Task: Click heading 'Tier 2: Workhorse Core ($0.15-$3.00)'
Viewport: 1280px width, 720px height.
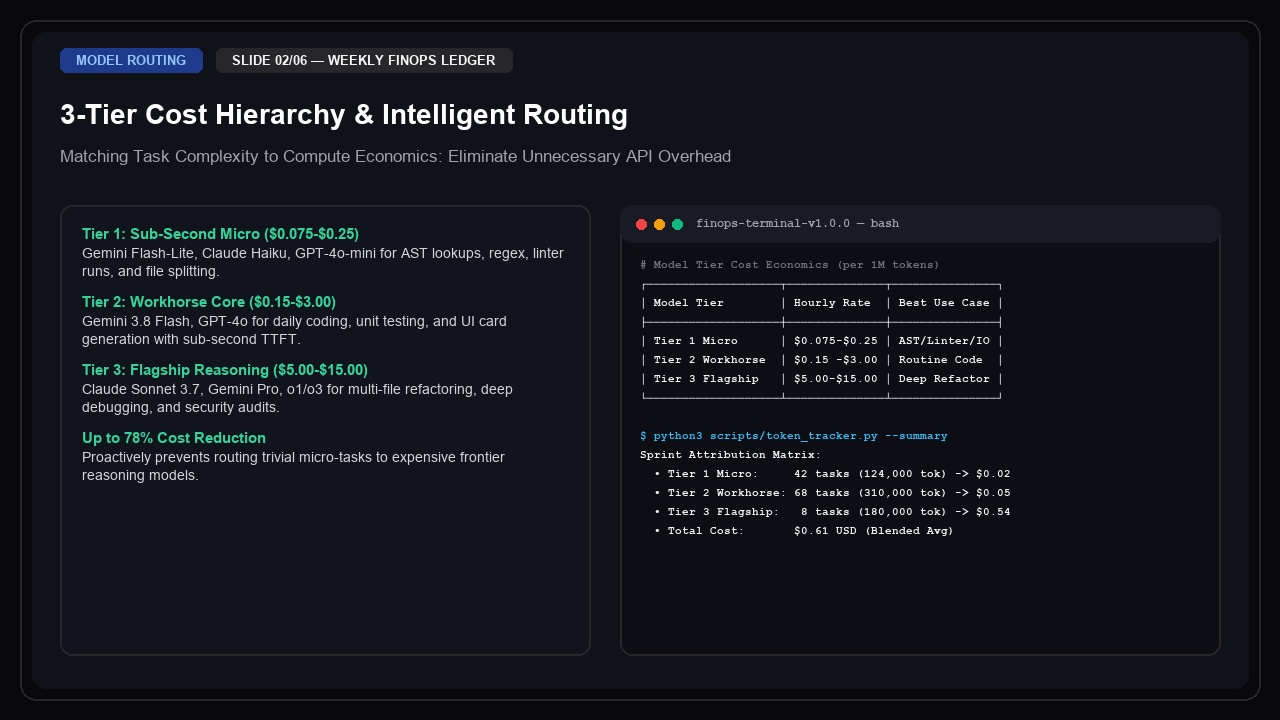Action: (x=209, y=302)
